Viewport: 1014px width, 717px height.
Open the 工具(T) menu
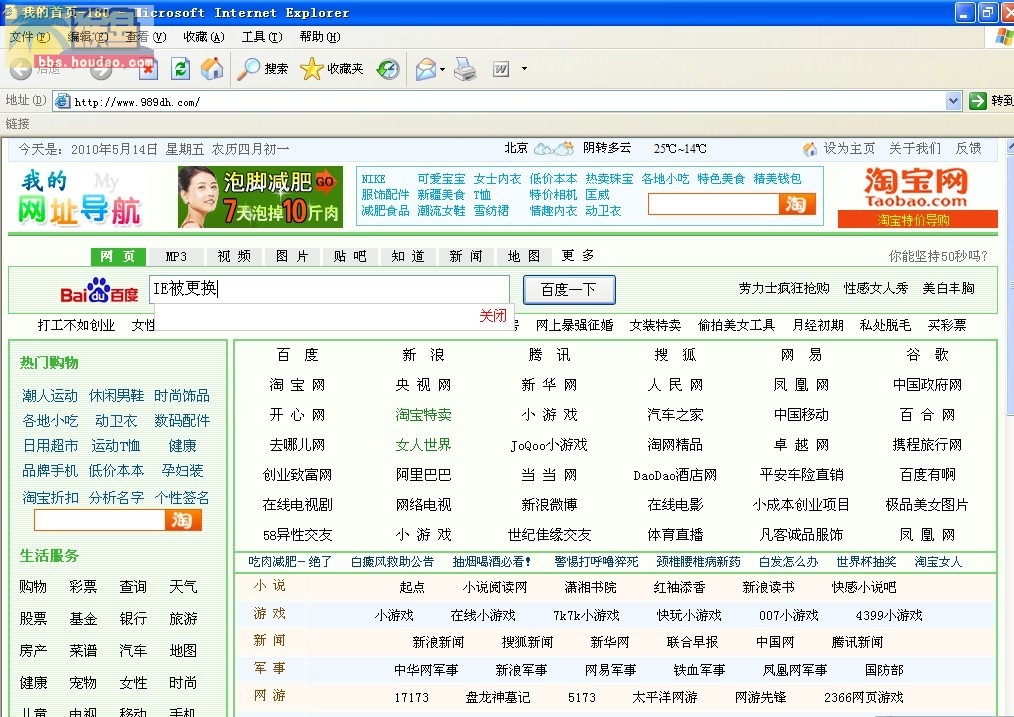(262, 37)
